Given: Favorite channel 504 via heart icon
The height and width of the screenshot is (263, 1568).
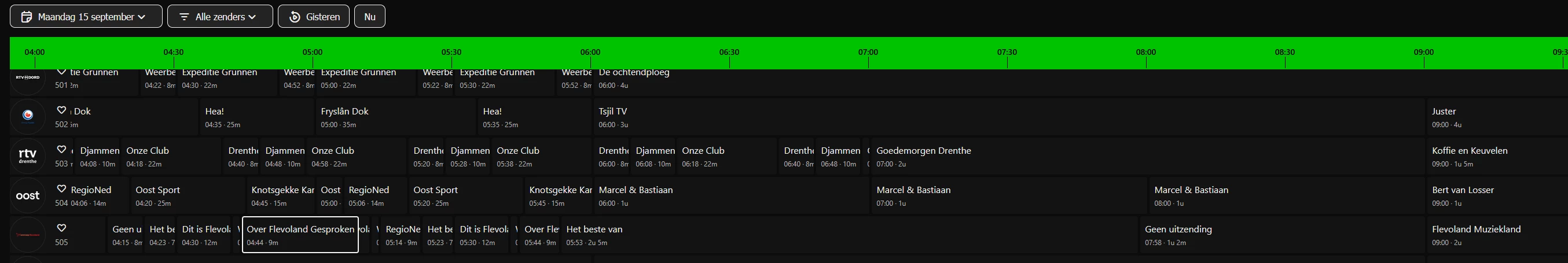Looking at the screenshot, I should click(x=61, y=189).
